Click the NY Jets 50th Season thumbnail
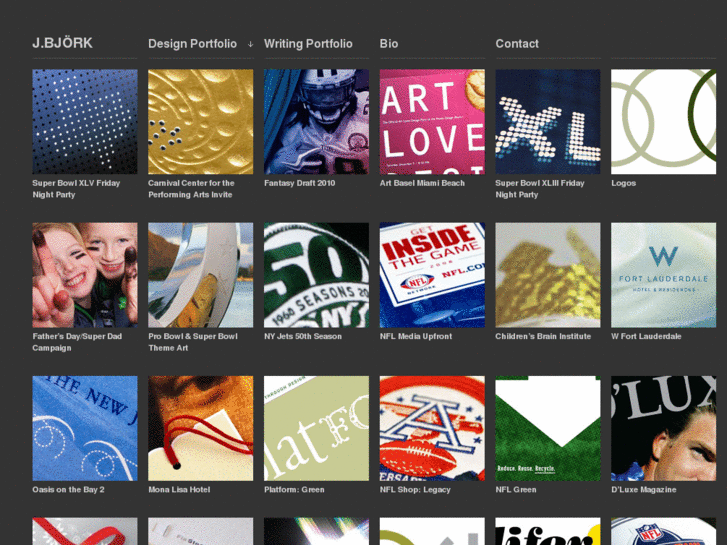727x545 pixels. 317,275
